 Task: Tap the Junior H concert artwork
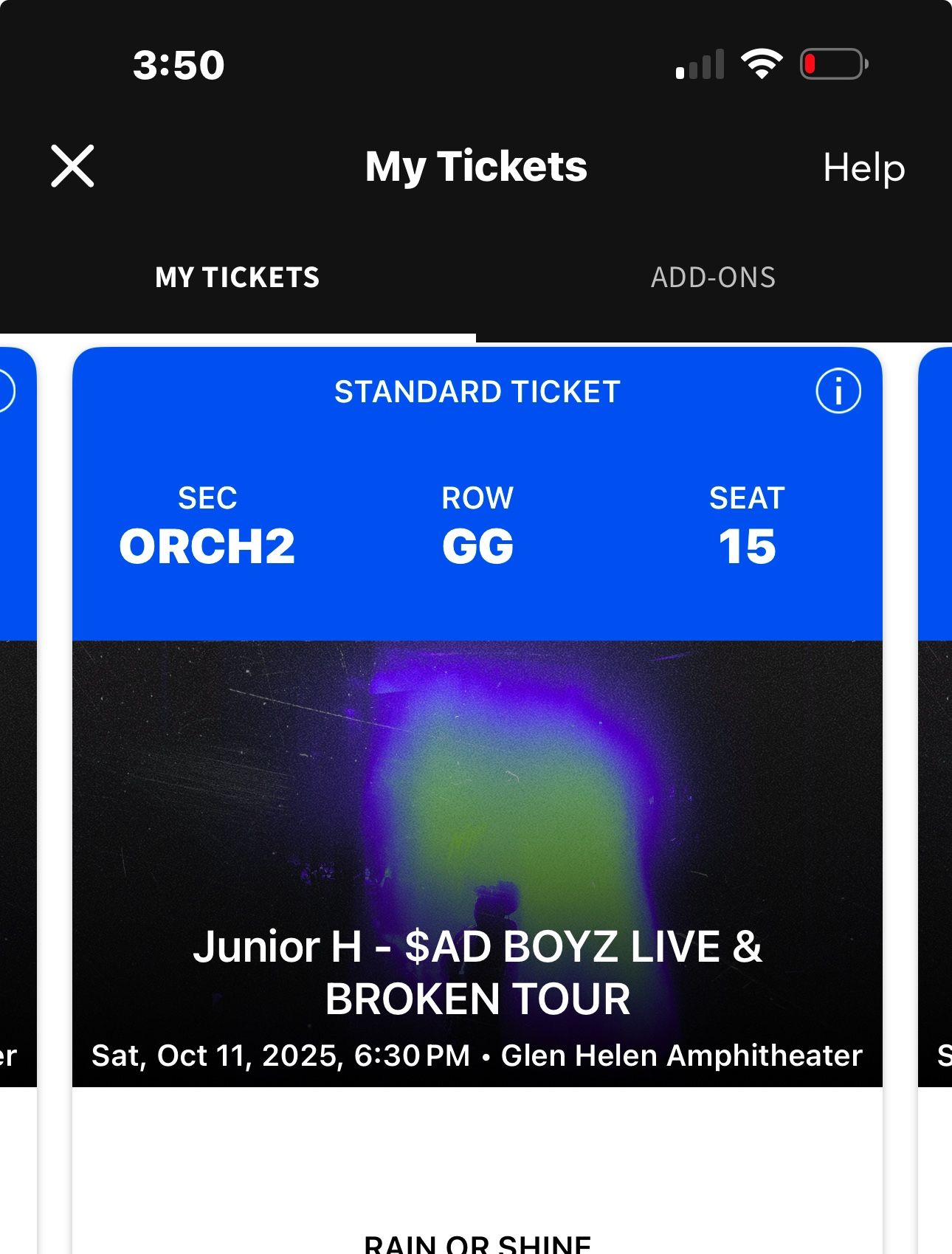477,775
